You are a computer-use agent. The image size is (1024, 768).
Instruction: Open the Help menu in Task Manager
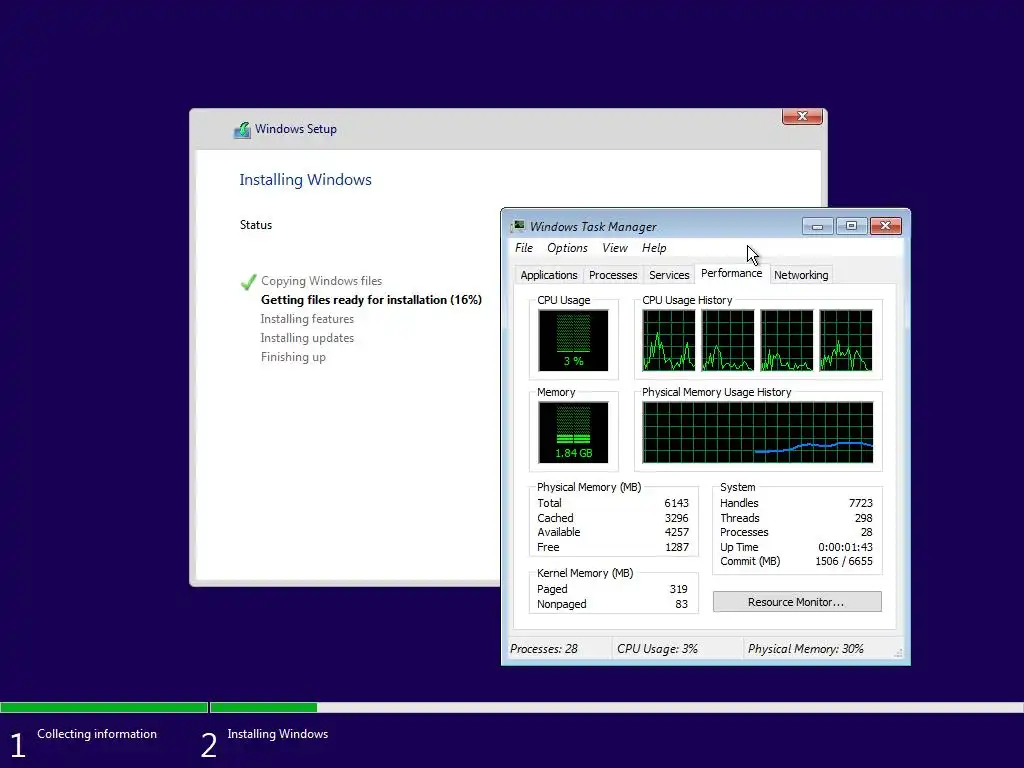(x=654, y=248)
